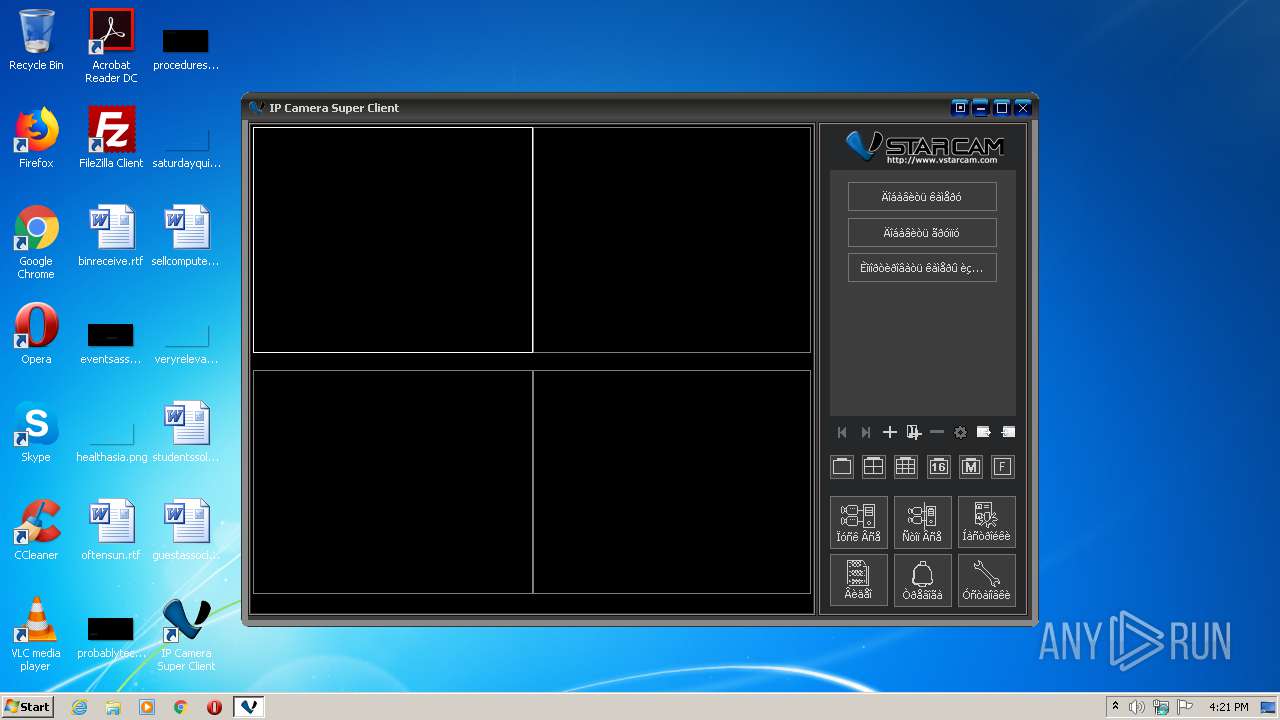Viewport: 1280px width, 720px height.
Task: Switch to four-pane grid layout
Action: point(874,466)
